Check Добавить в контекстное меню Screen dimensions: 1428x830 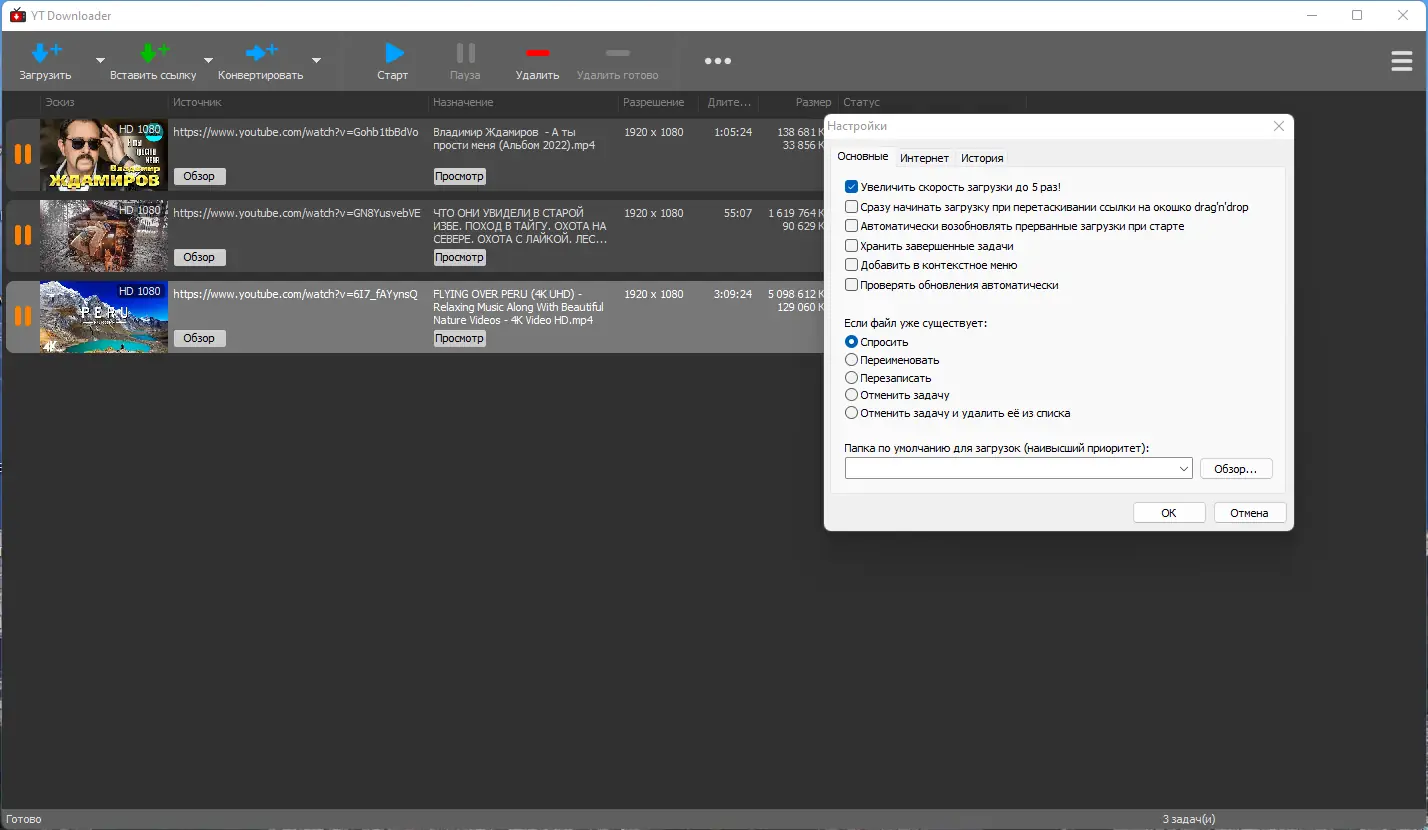pos(852,265)
